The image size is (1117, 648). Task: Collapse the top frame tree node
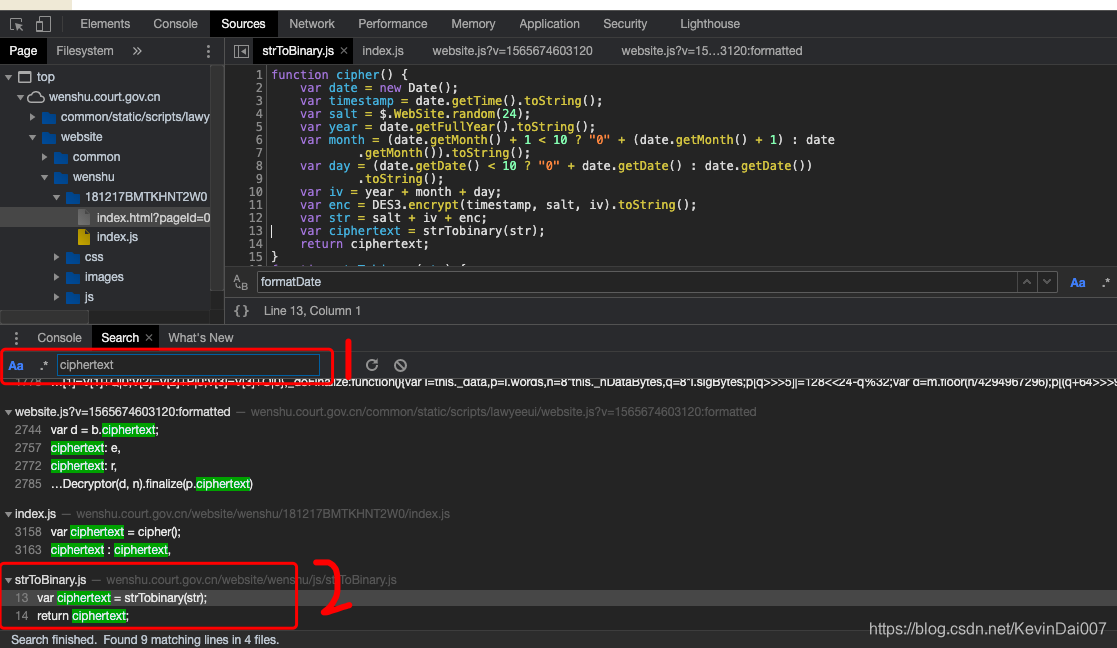9,77
